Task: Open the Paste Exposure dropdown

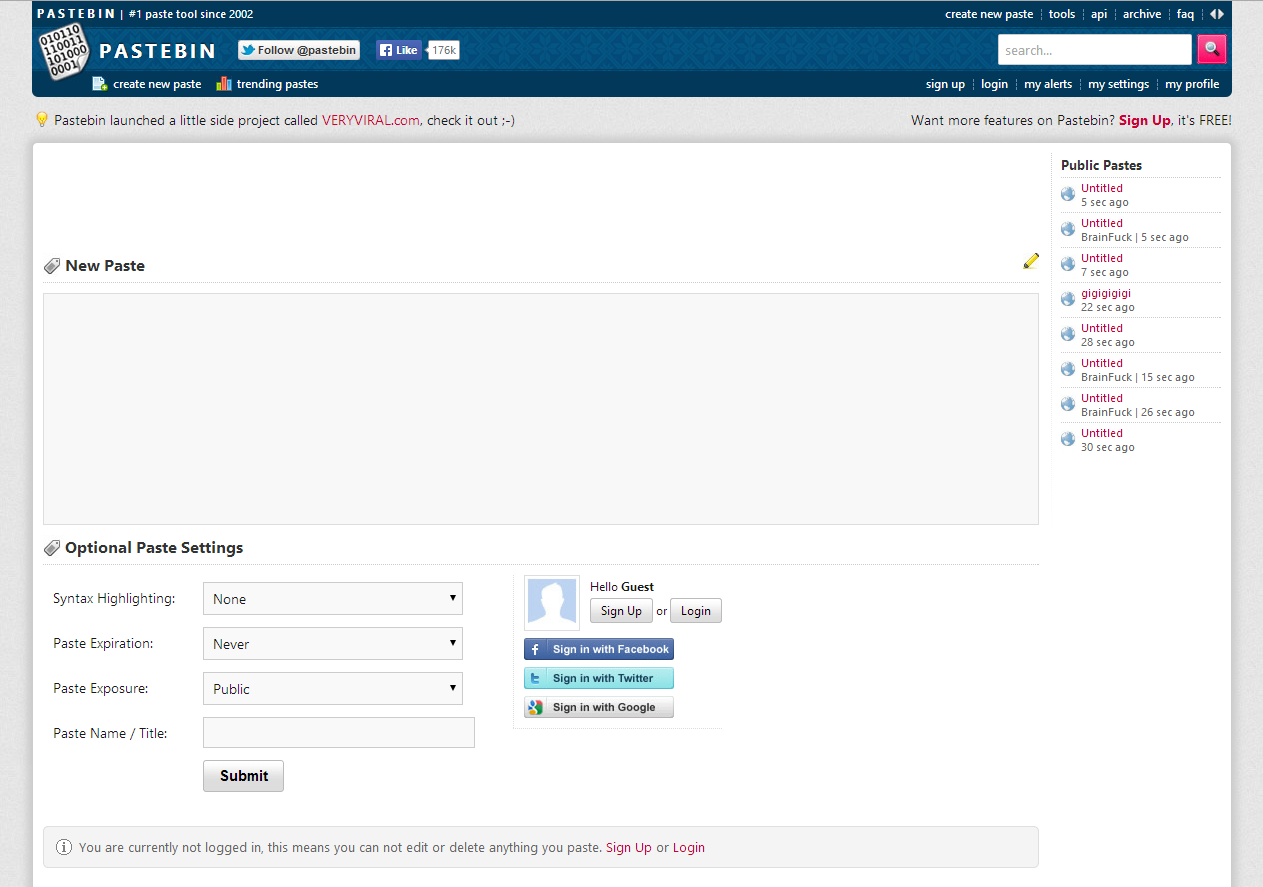Action: (332, 689)
